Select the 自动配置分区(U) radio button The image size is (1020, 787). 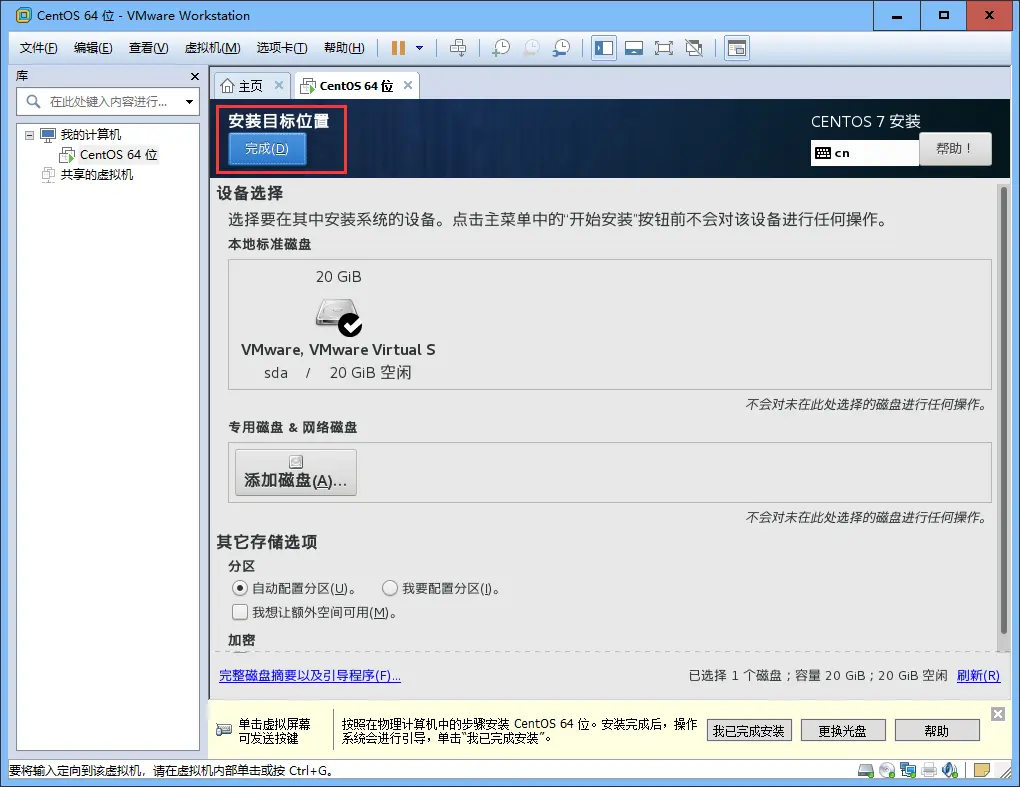pos(239,589)
